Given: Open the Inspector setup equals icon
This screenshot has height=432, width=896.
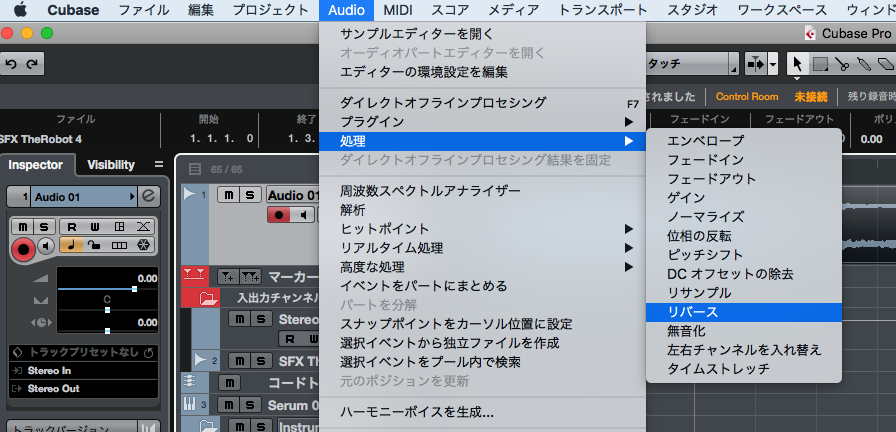Looking at the screenshot, I should (159, 165).
